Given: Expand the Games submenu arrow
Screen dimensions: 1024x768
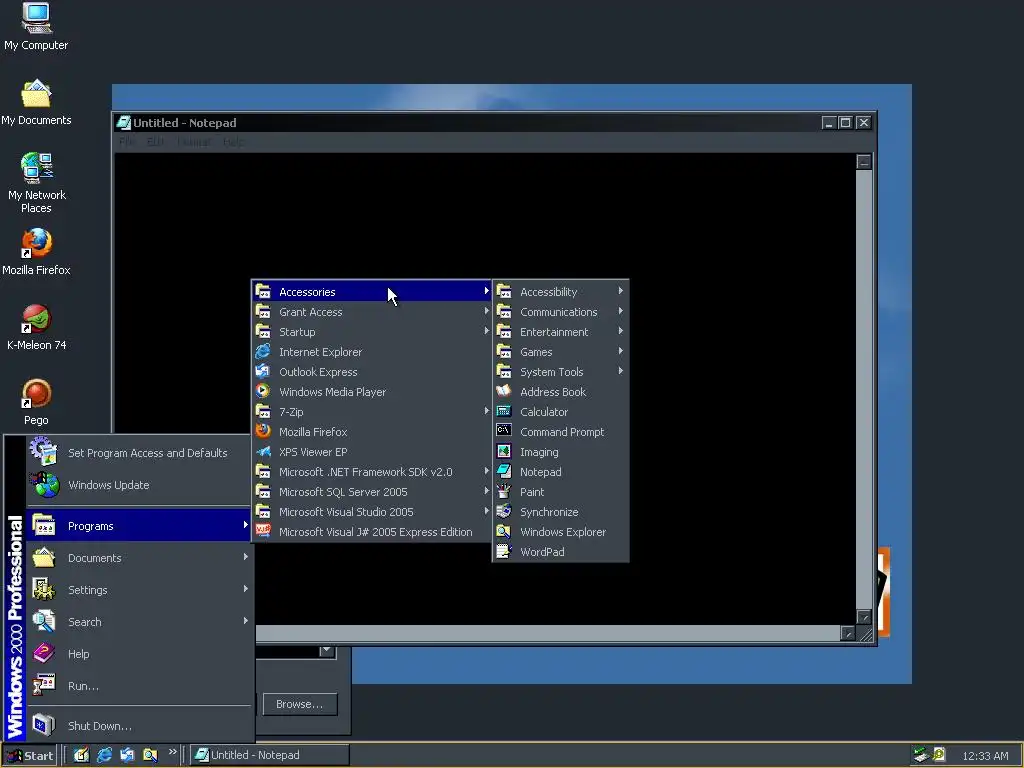Looking at the screenshot, I should pyautogui.click(x=620, y=351).
